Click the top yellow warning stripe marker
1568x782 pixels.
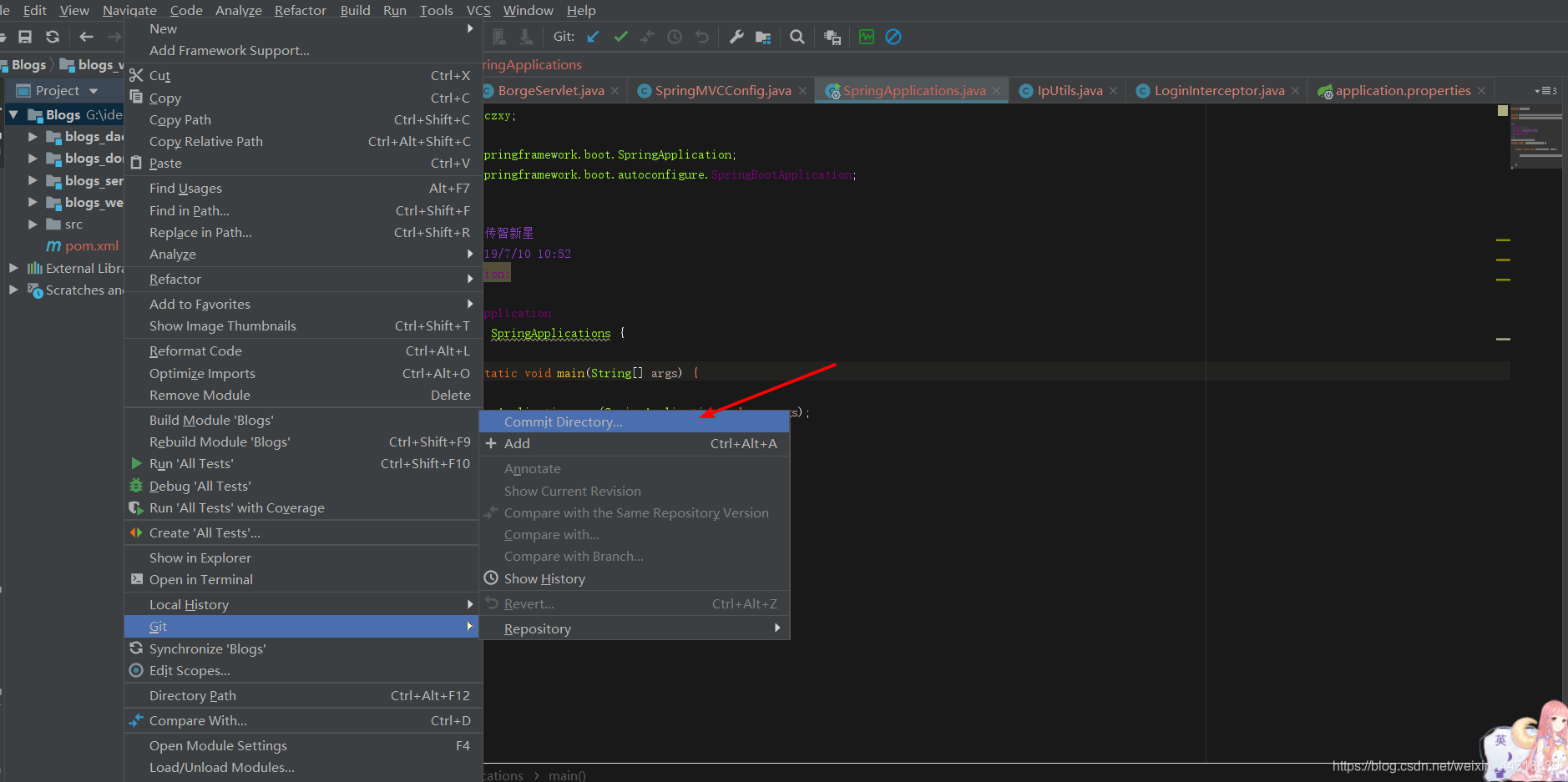[x=1503, y=240]
